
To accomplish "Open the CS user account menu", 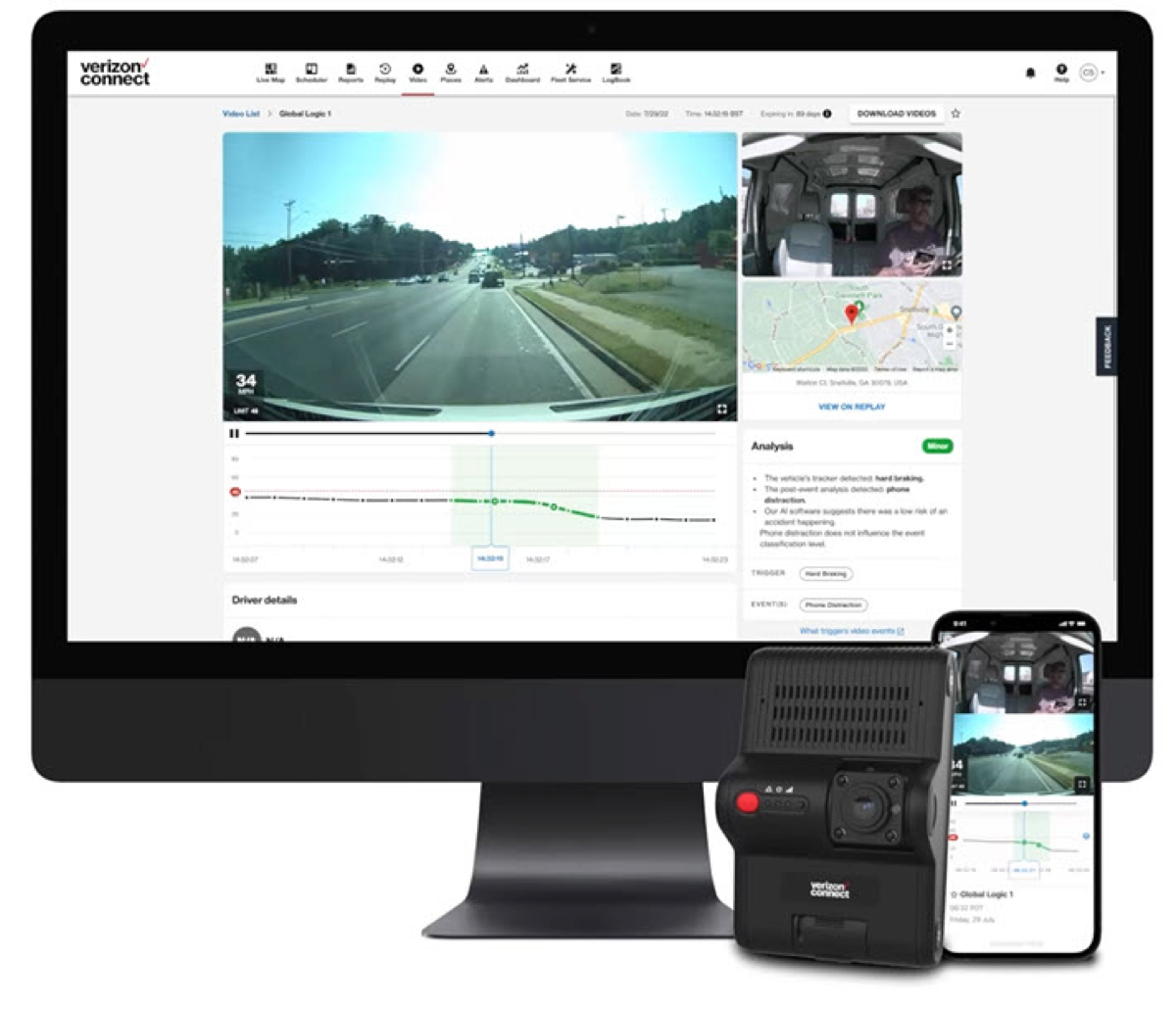I will [1091, 72].
